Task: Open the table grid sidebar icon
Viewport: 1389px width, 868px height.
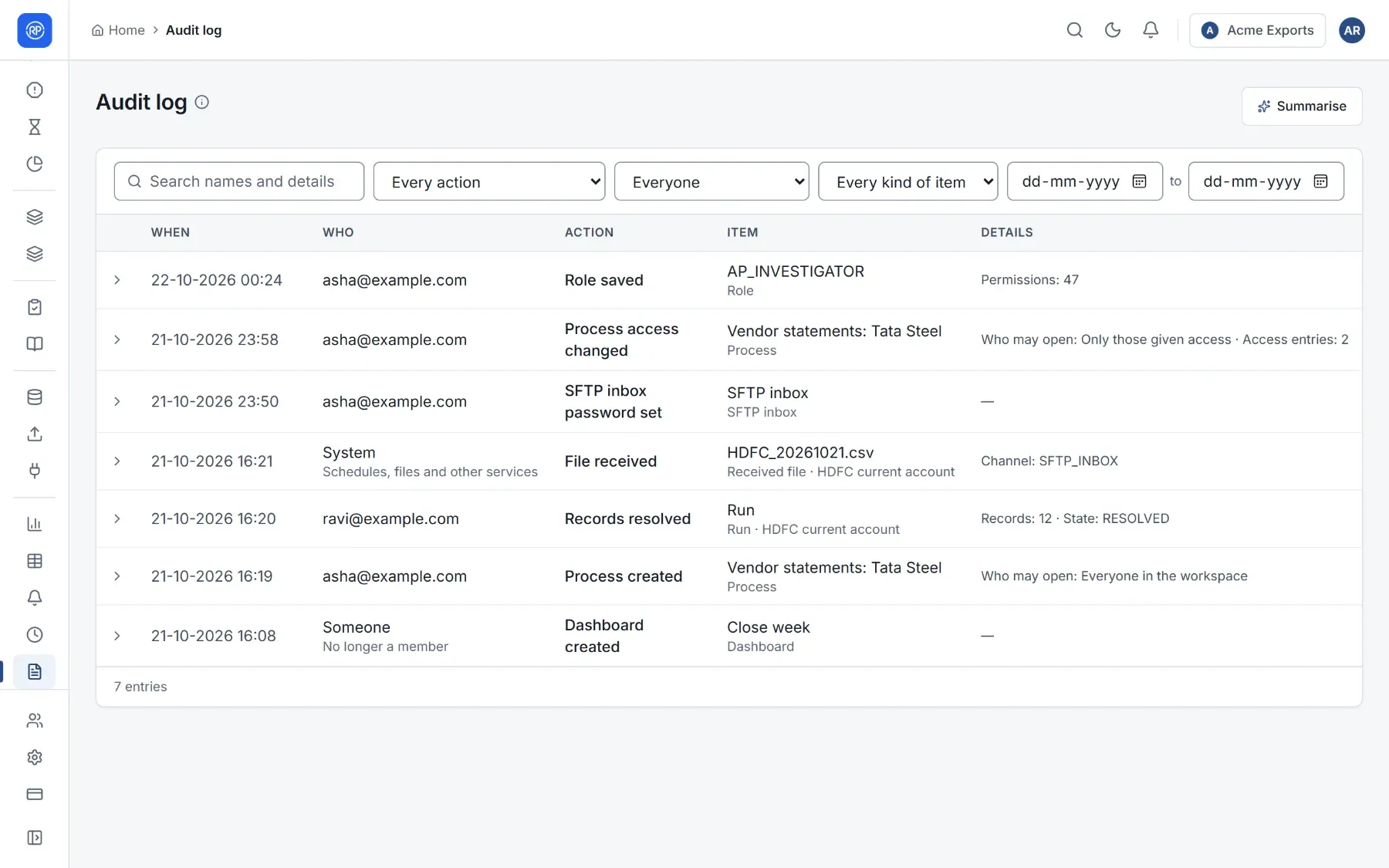Action: [35, 561]
